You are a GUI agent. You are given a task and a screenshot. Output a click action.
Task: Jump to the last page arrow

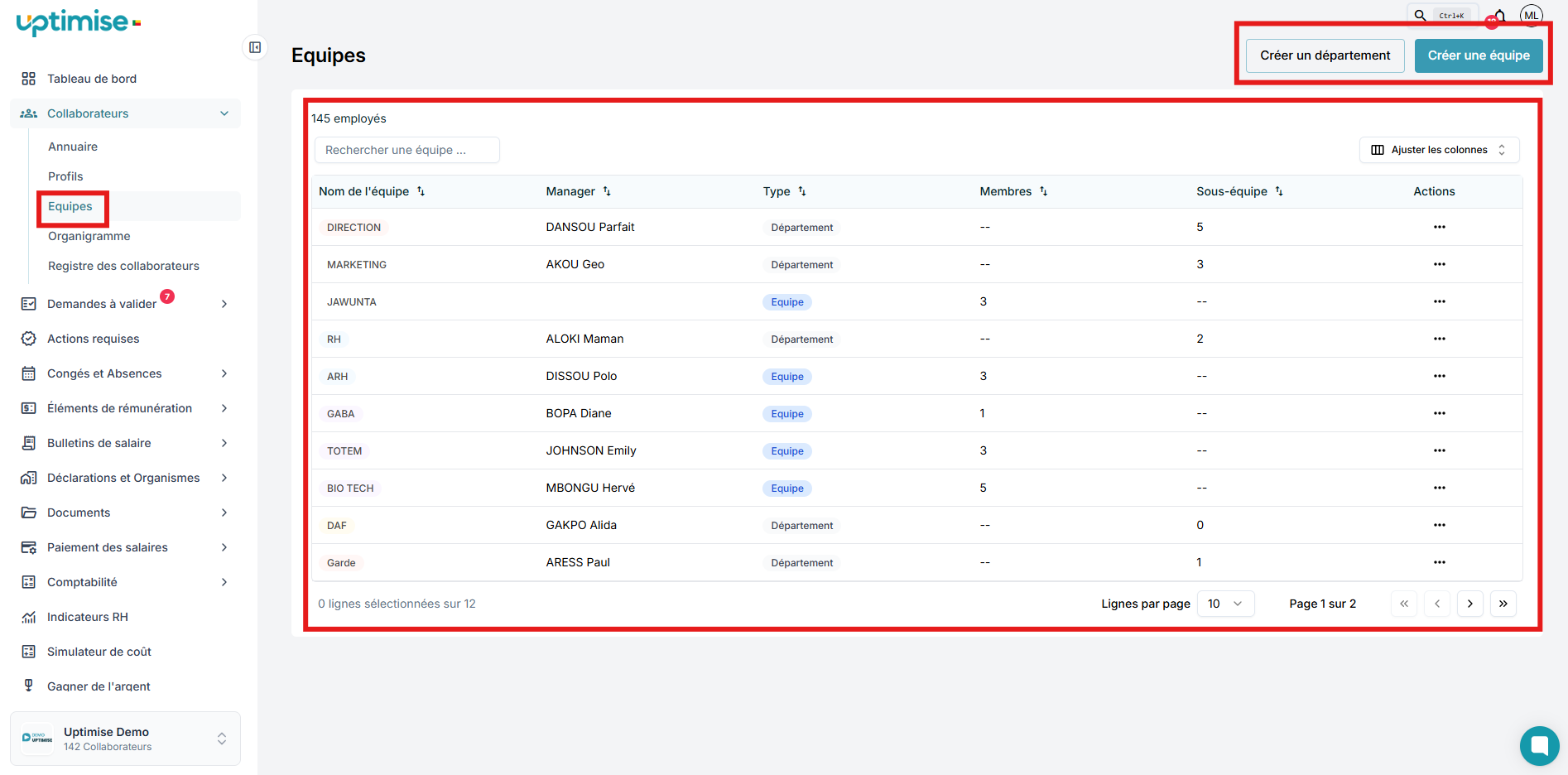(x=1503, y=604)
